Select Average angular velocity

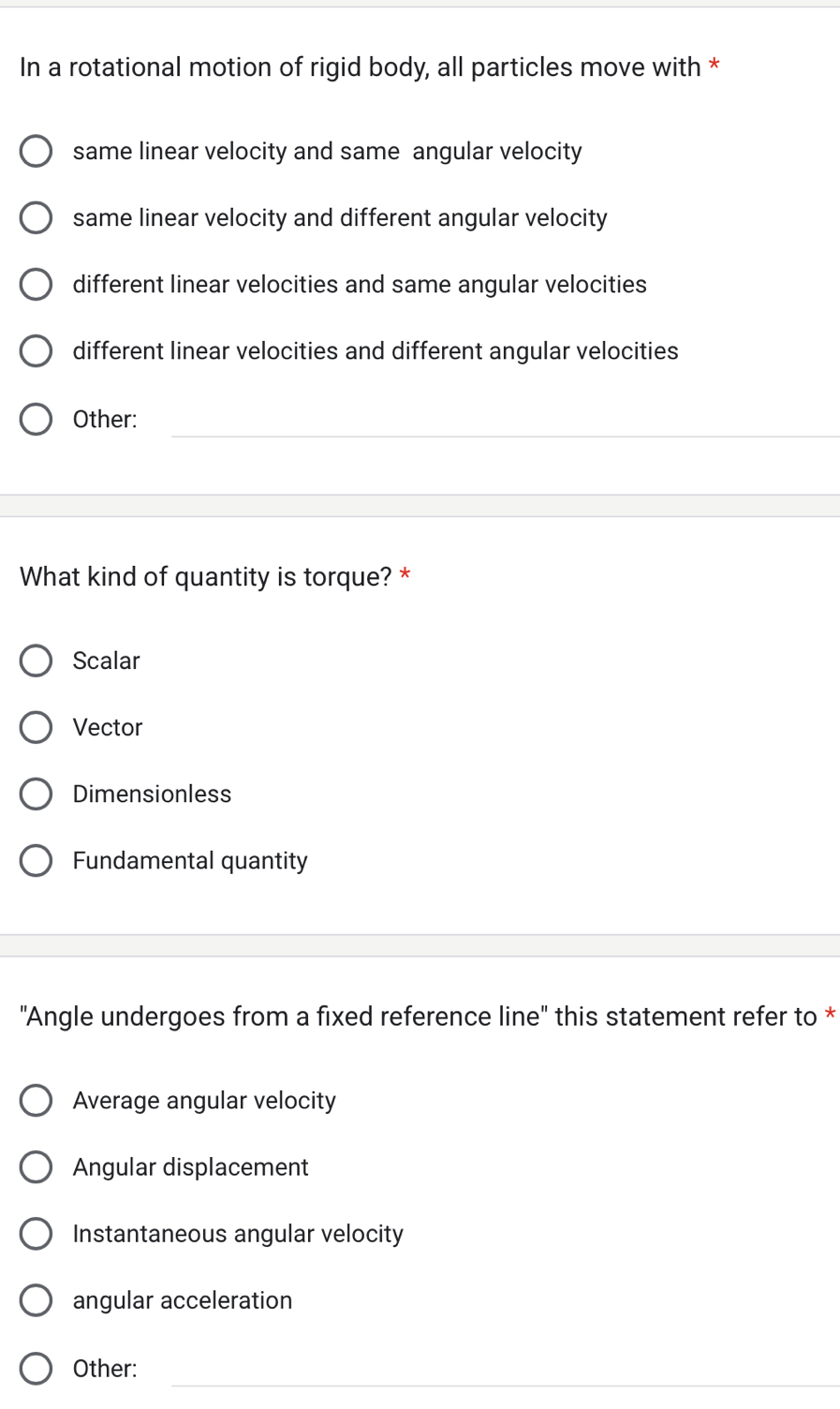[36, 1101]
